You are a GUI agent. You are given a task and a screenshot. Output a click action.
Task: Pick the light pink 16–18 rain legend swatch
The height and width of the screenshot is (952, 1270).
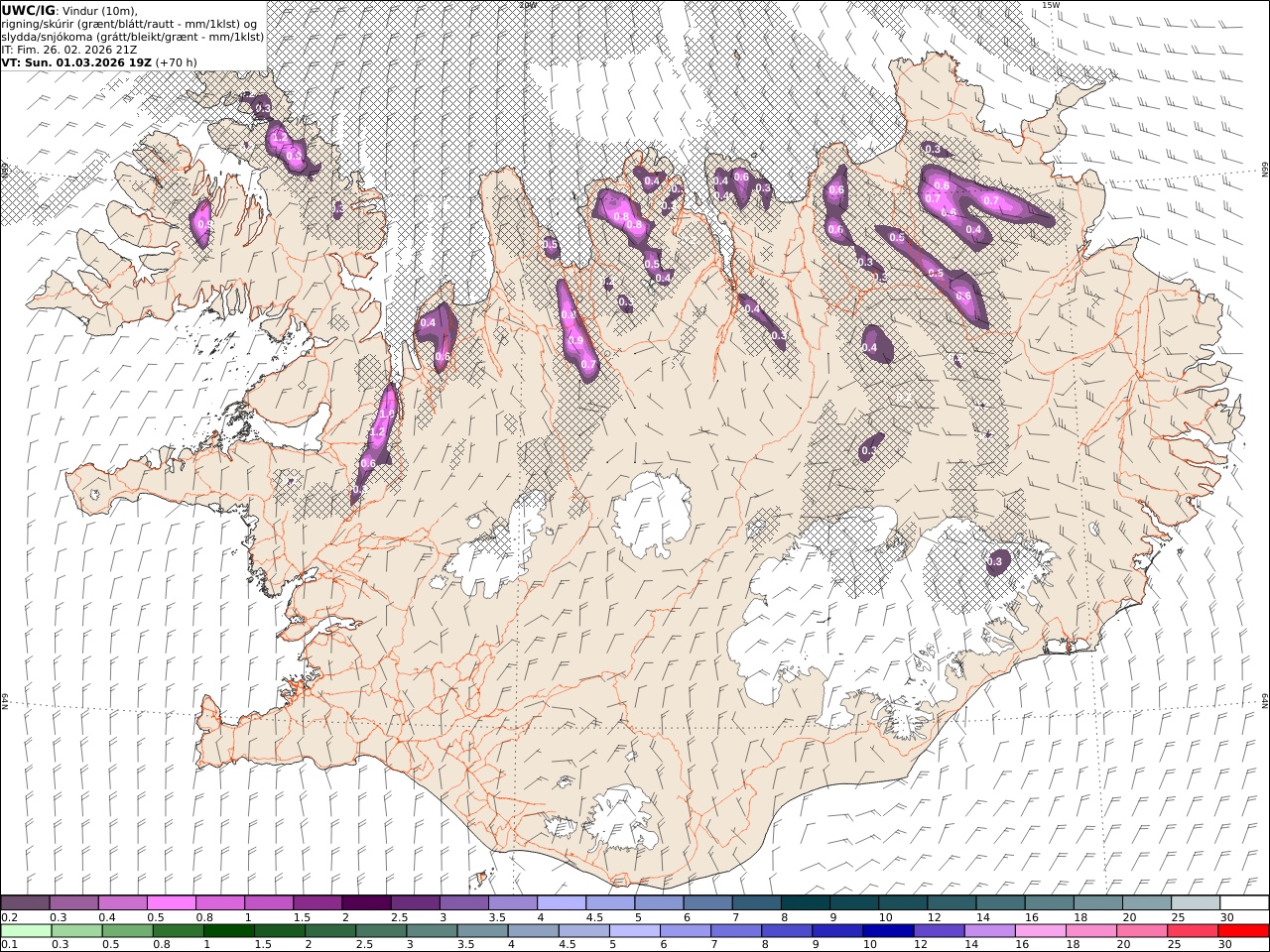click(1040, 931)
